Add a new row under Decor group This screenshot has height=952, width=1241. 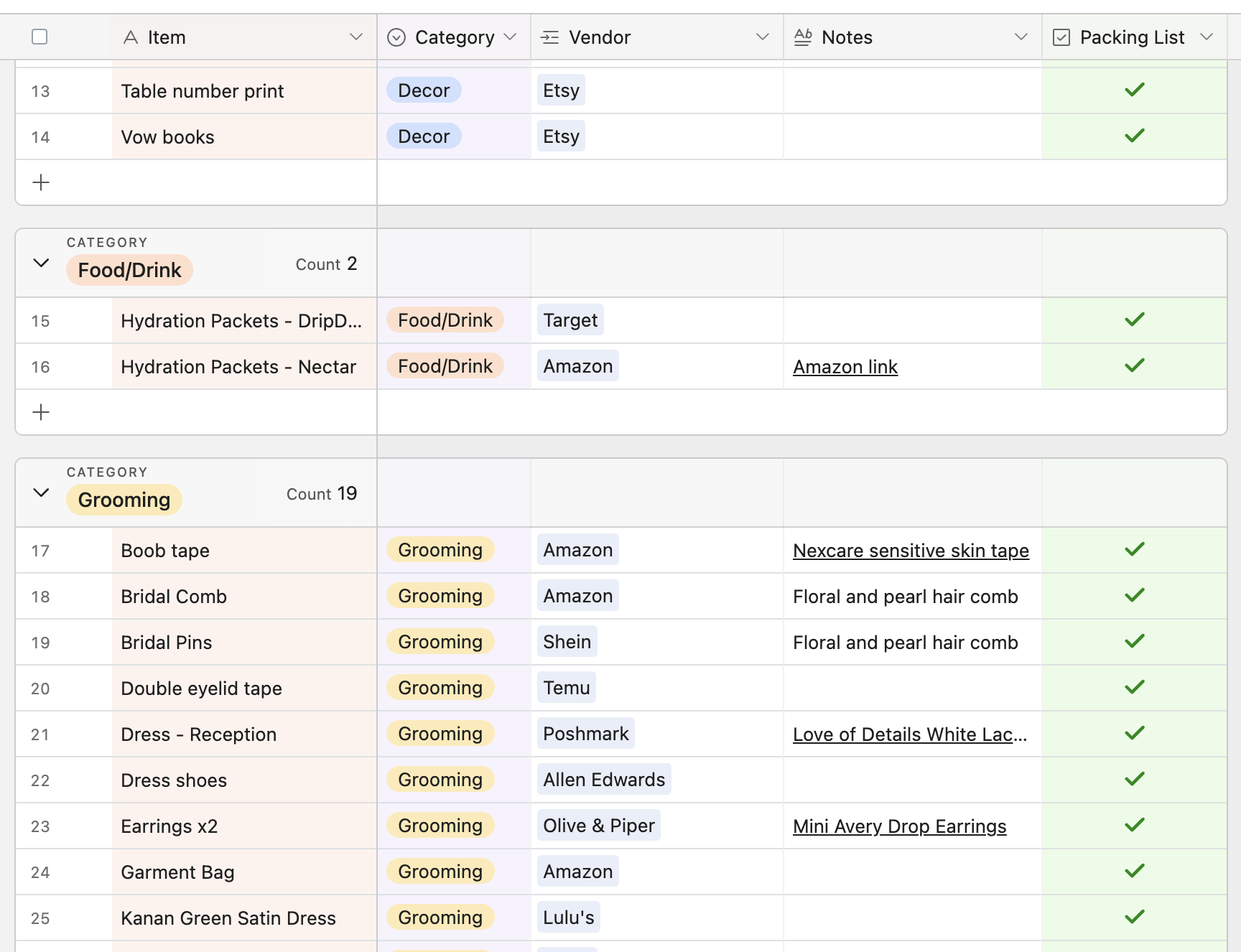click(x=41, y=182)
